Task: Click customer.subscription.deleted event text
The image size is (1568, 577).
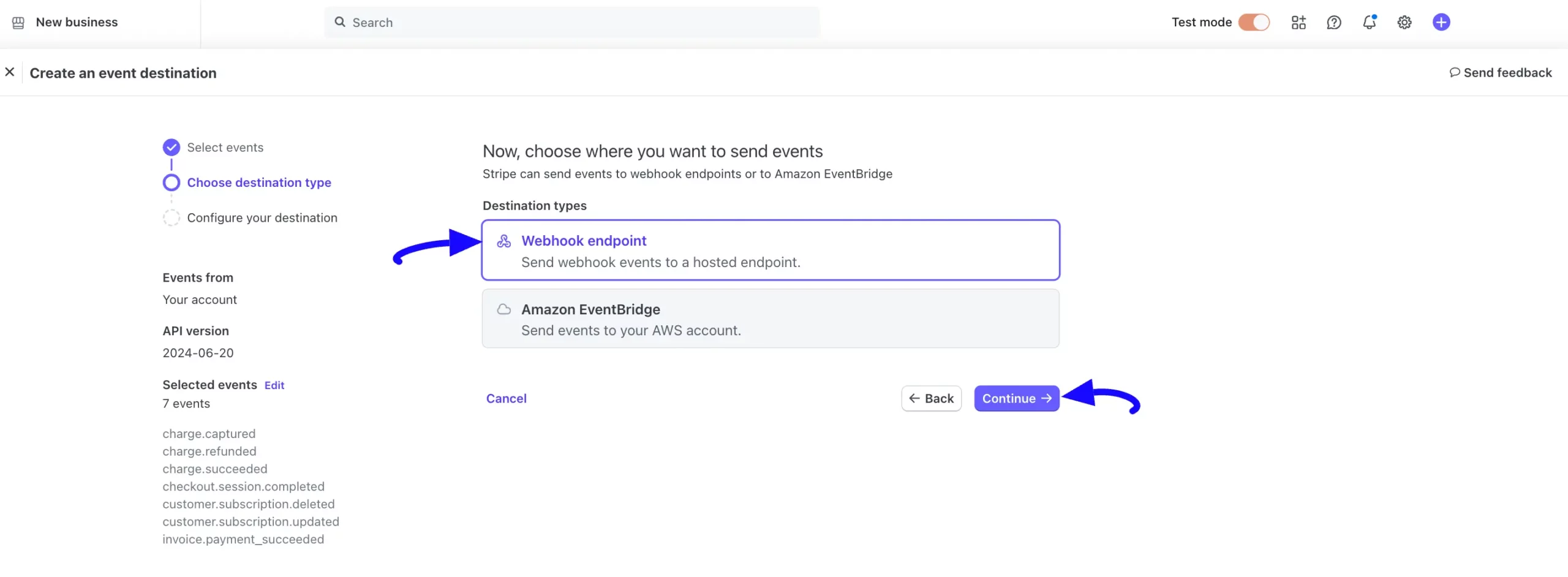Action: pos(249,504)
